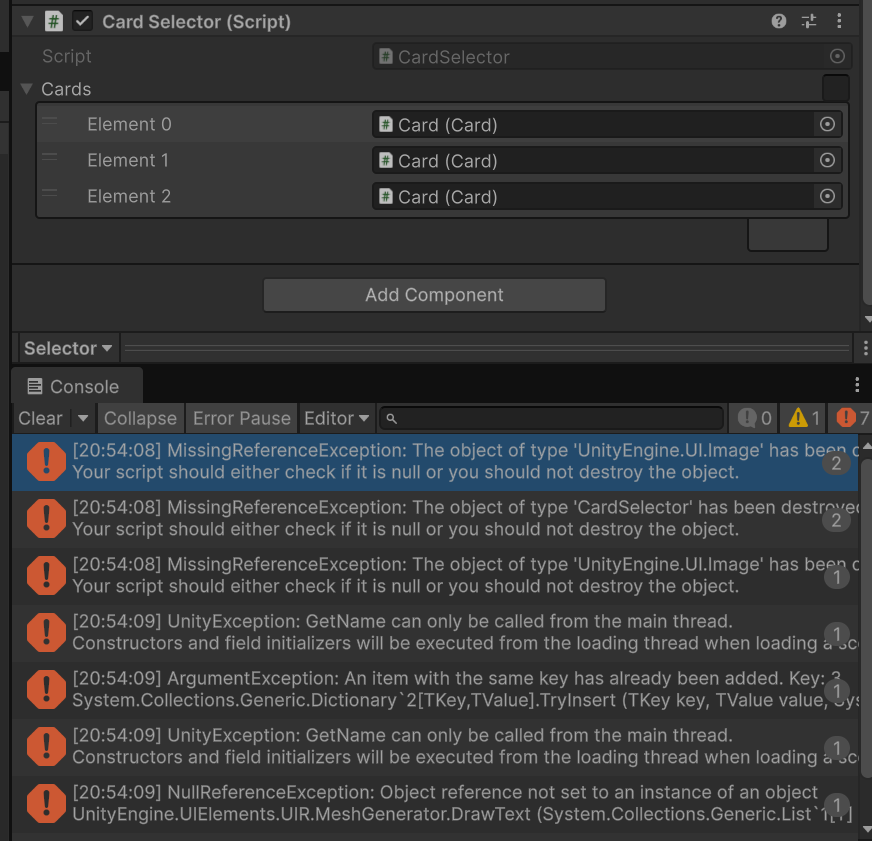The image size is (872, 841).
Task: Open Card Selector component help reference
Action: click(779, 21)
